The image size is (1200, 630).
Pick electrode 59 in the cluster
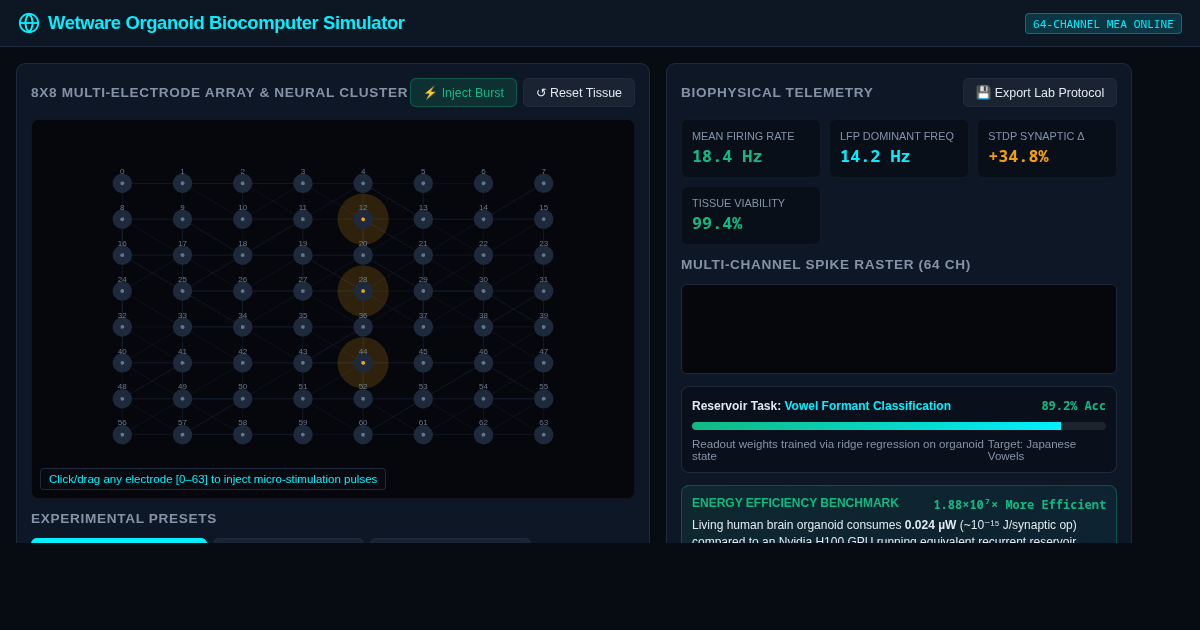[303, 435]
